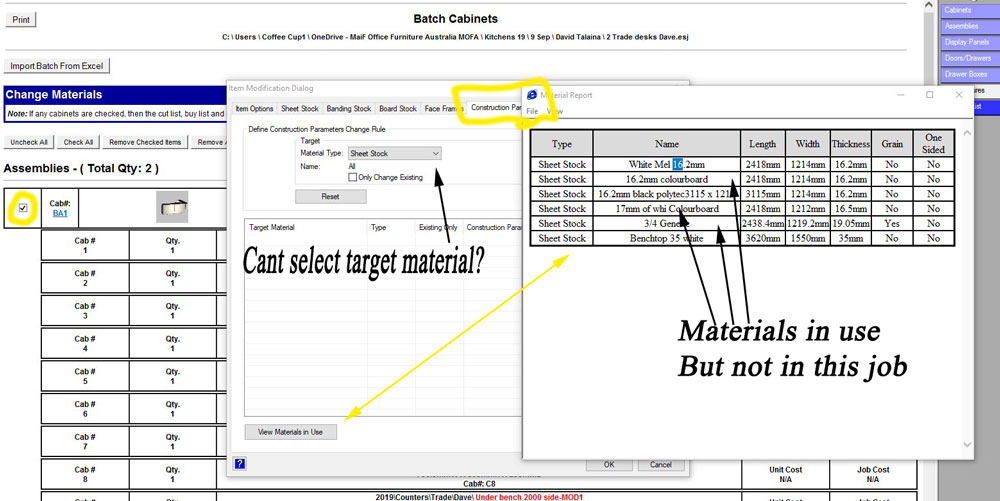1000x501 pixels.
Task: Switch to the Banding Stock tab
Action: (x=348, y=108)
